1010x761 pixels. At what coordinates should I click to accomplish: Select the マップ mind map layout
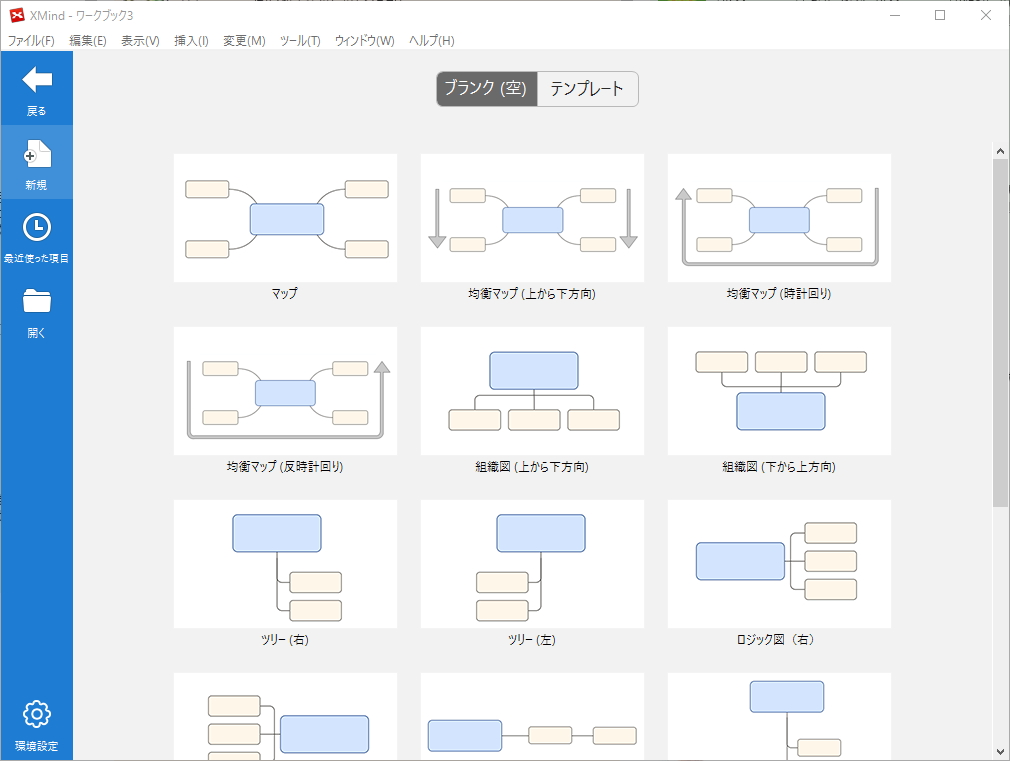284,218
